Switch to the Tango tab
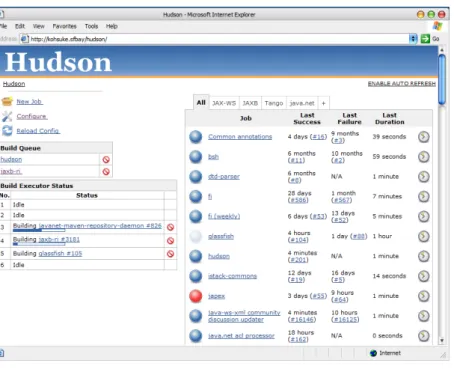This screenshot has height=369, width=454. [x=274, y=103]
